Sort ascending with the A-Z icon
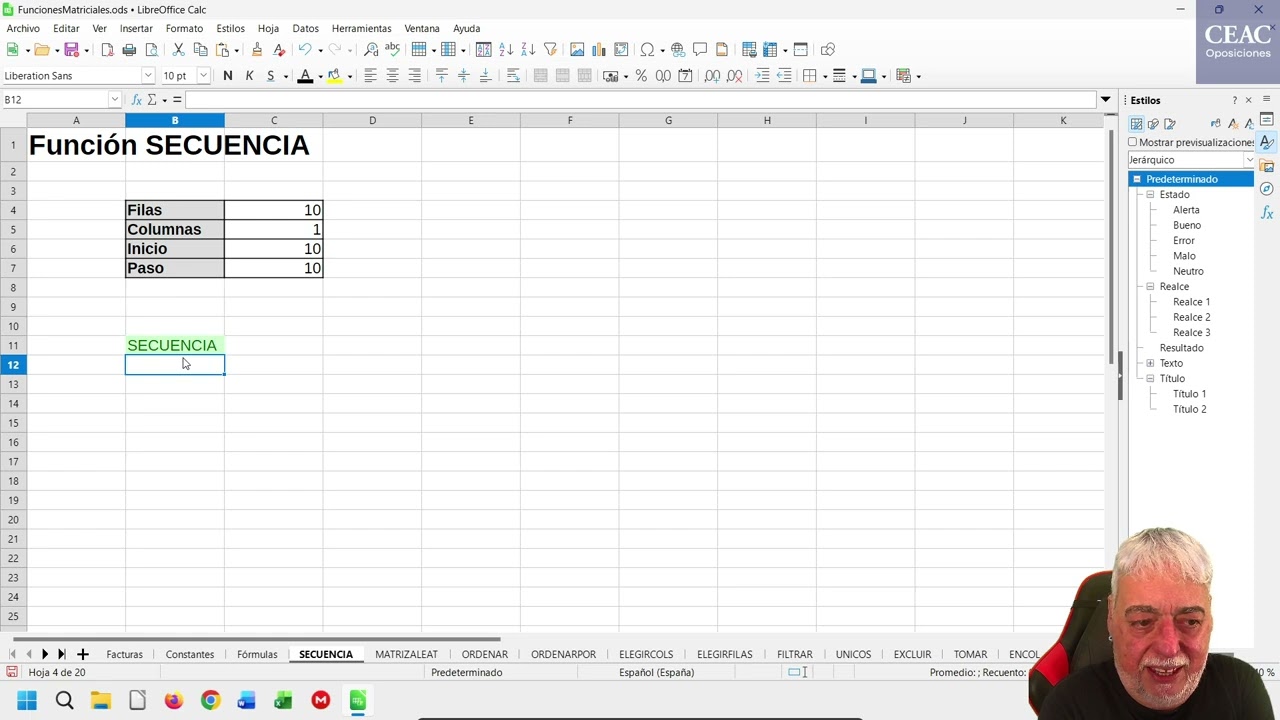The height and width of the screenshot is (720, 1280). 506,49
